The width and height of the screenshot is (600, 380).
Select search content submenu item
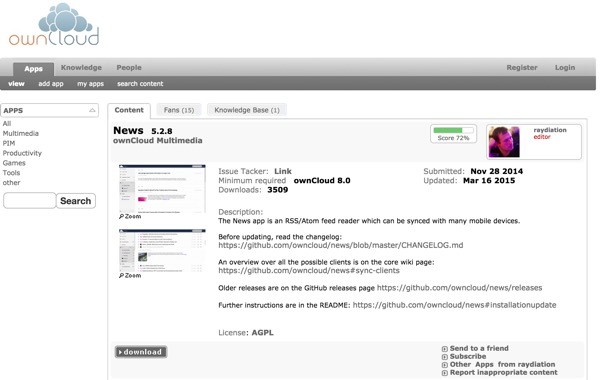[x=140, y=83]
